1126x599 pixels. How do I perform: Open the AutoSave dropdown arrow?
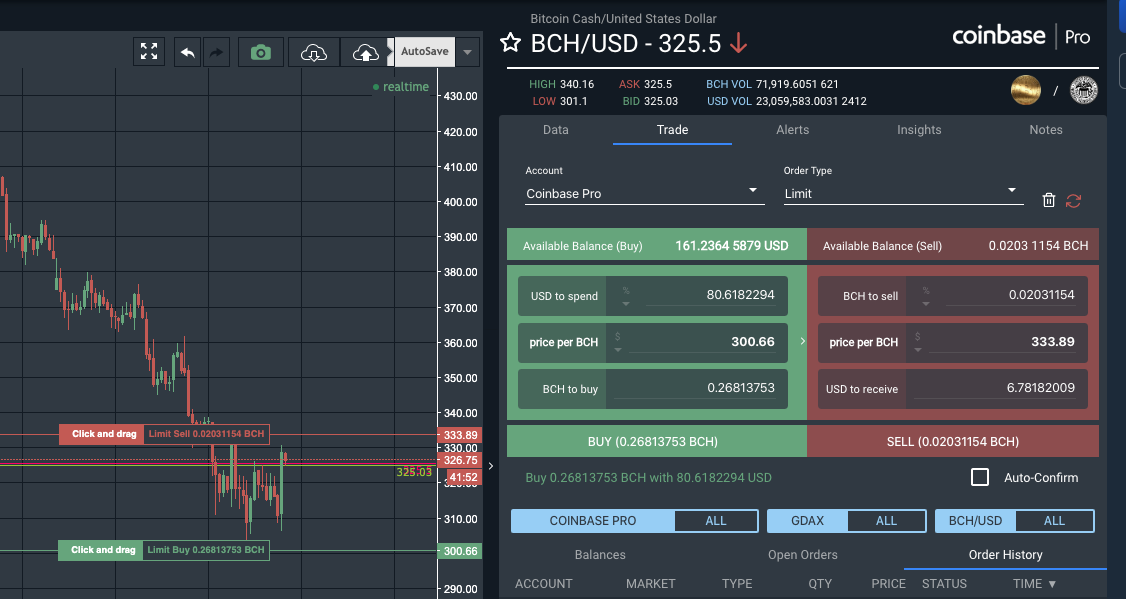467,52
